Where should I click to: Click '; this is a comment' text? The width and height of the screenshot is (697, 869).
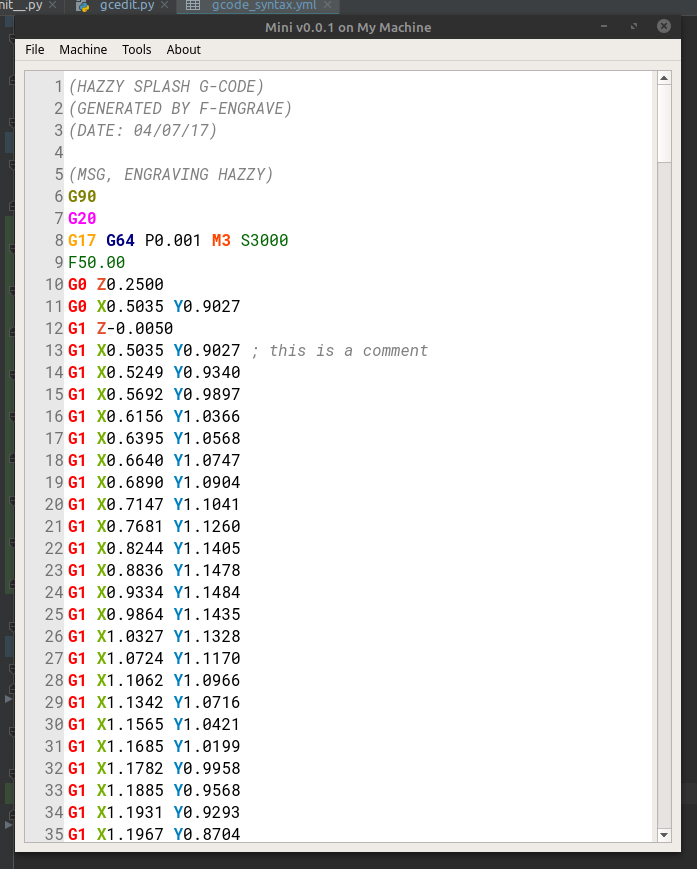[340, 351]
